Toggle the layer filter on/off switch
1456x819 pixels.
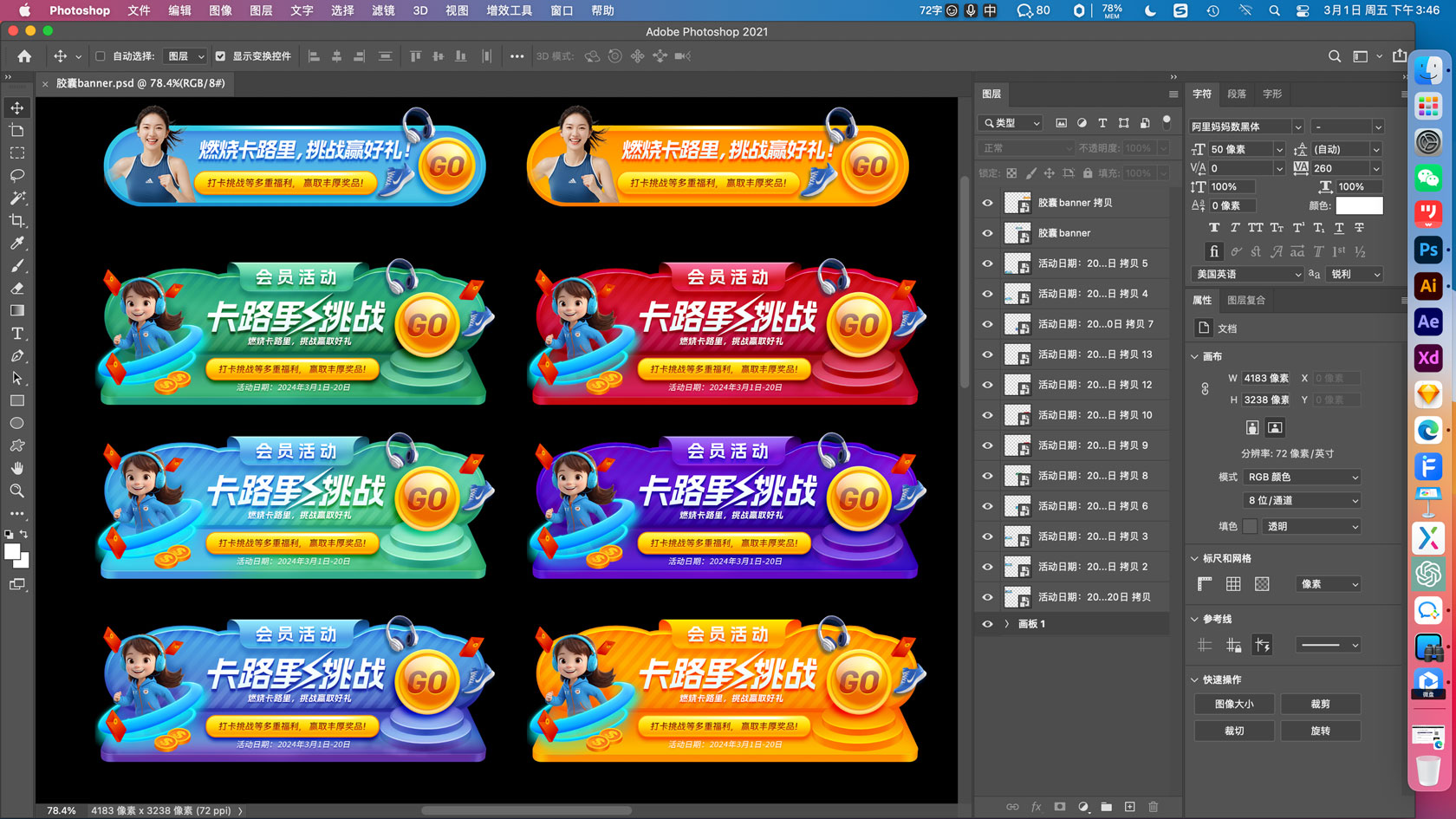(x=1167, y=121)
